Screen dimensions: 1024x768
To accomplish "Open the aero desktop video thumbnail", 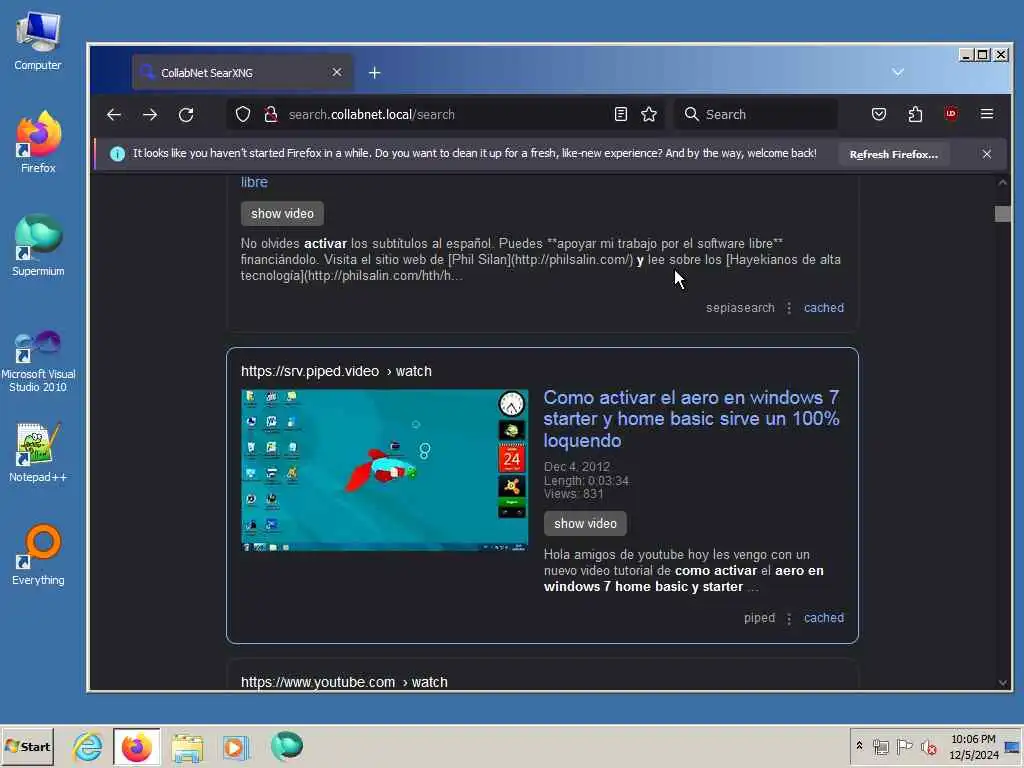I will coord(385,470).
